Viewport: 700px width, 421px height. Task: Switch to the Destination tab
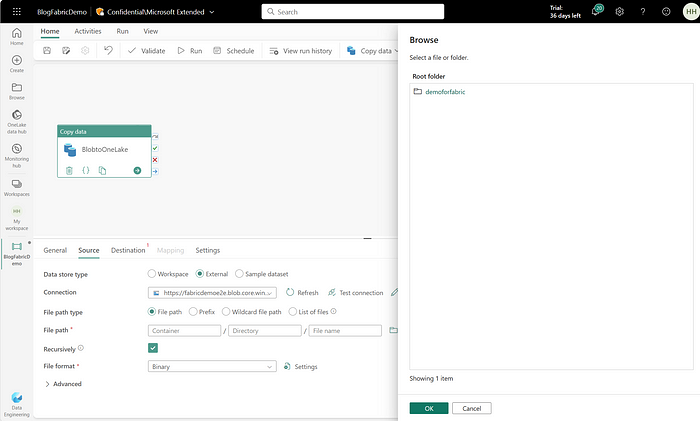(128, 250)
